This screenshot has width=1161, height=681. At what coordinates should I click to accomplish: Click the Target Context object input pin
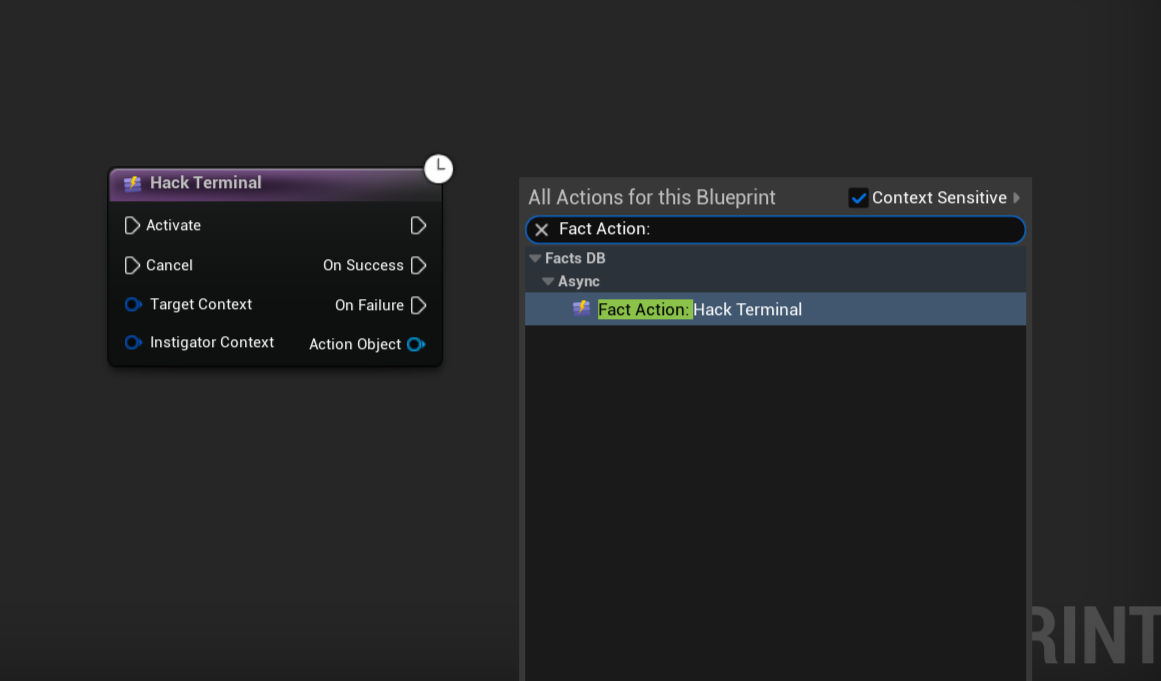[x=133, y=304]
